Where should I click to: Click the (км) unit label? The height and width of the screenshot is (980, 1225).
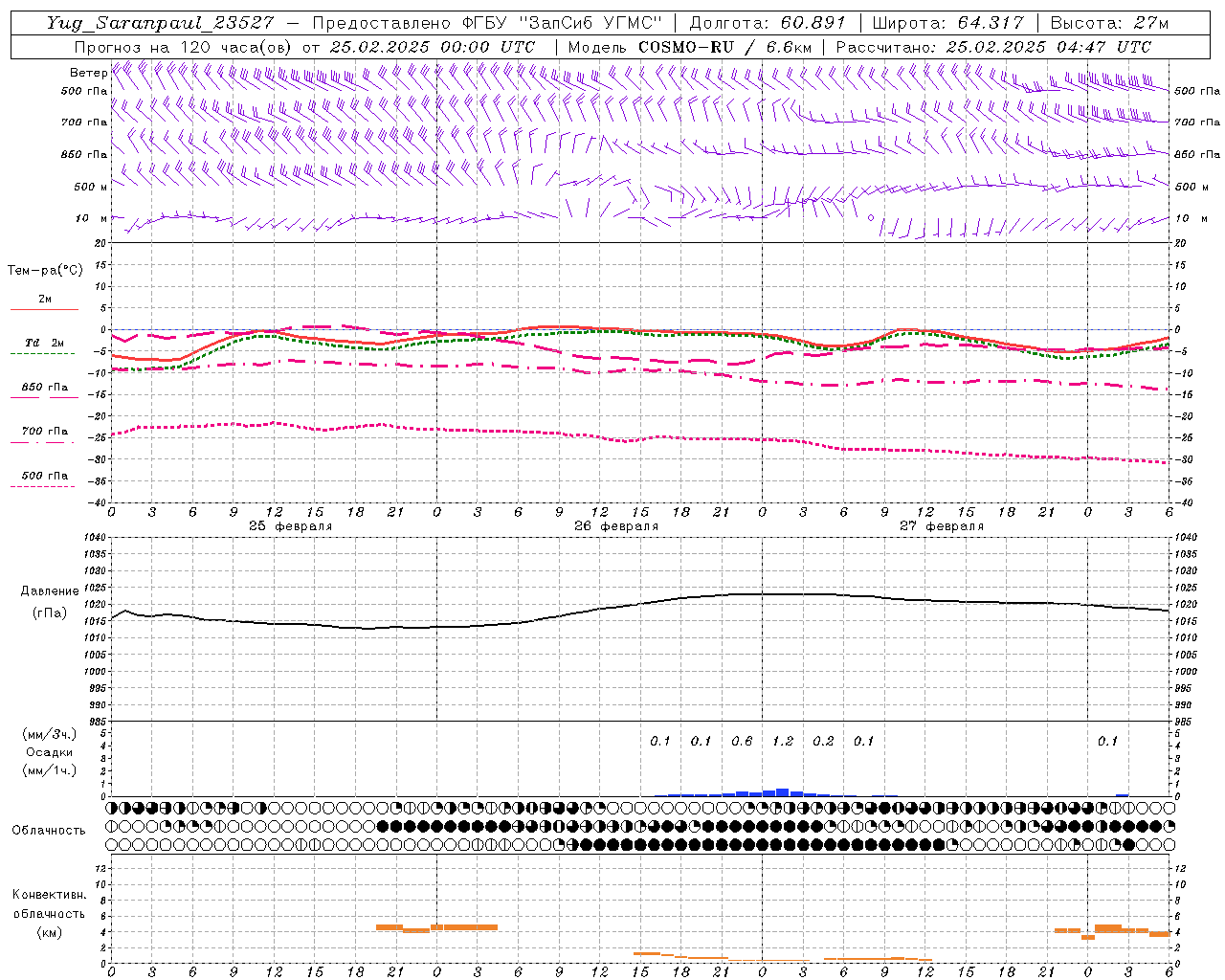tap(50, 931)
